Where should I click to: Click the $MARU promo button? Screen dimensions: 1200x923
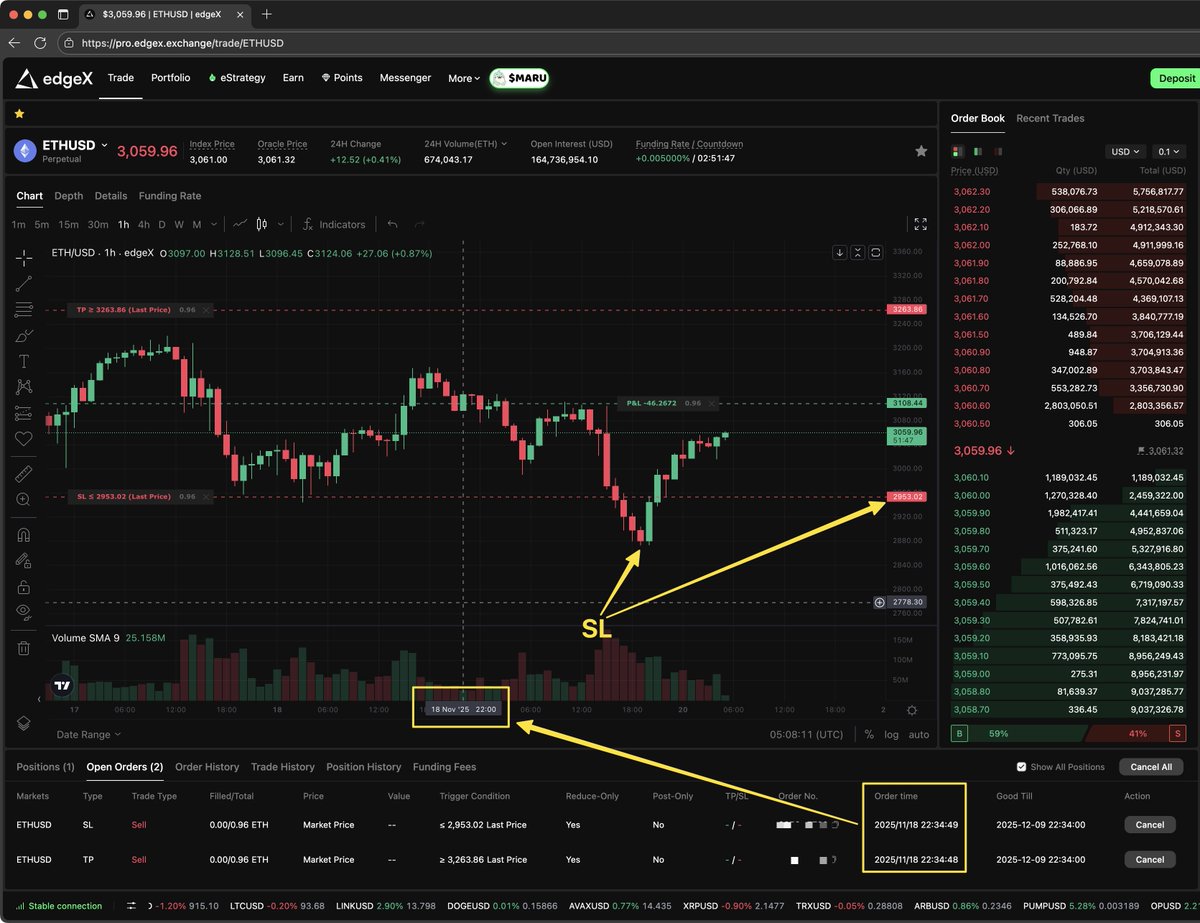coord(520,78)
